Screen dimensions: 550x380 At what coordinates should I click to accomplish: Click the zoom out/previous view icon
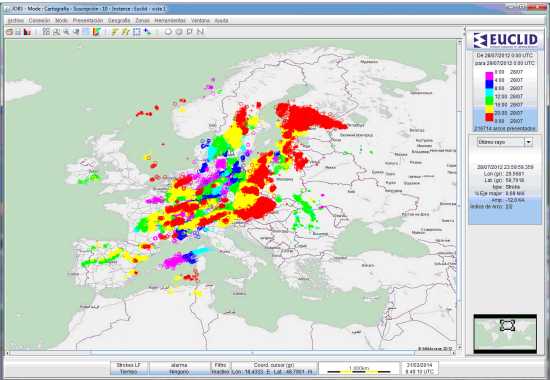coord(76,32)
